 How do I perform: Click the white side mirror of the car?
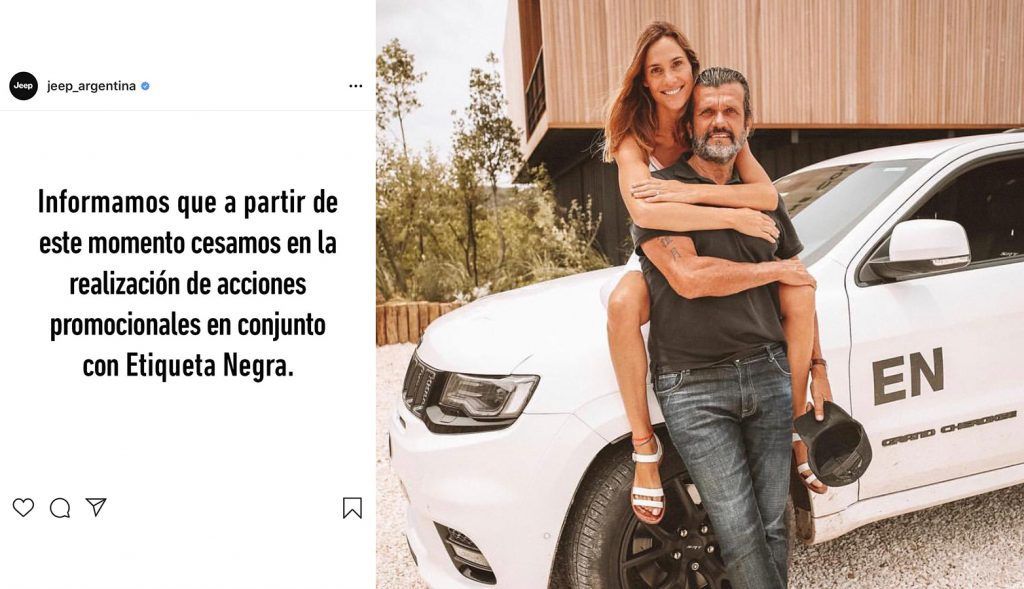click(x=922, y=248)
